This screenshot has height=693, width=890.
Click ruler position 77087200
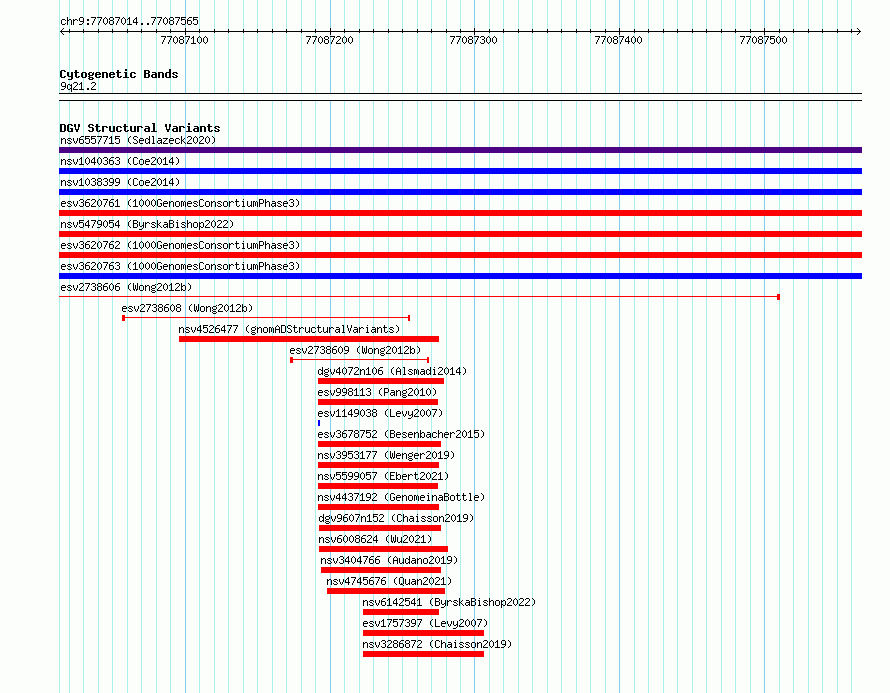click(329, 40)
